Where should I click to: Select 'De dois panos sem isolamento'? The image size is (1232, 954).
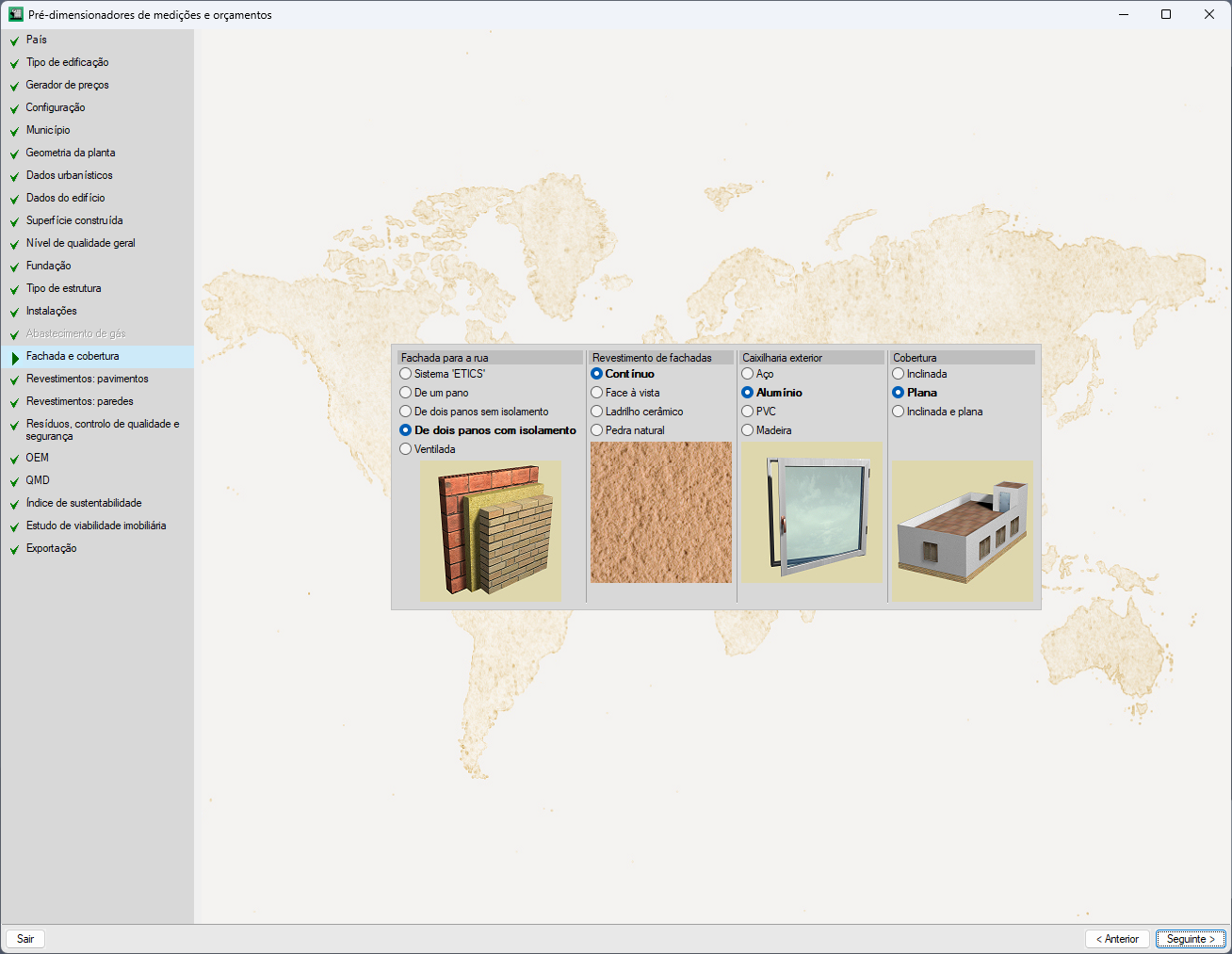coord(474,412)
